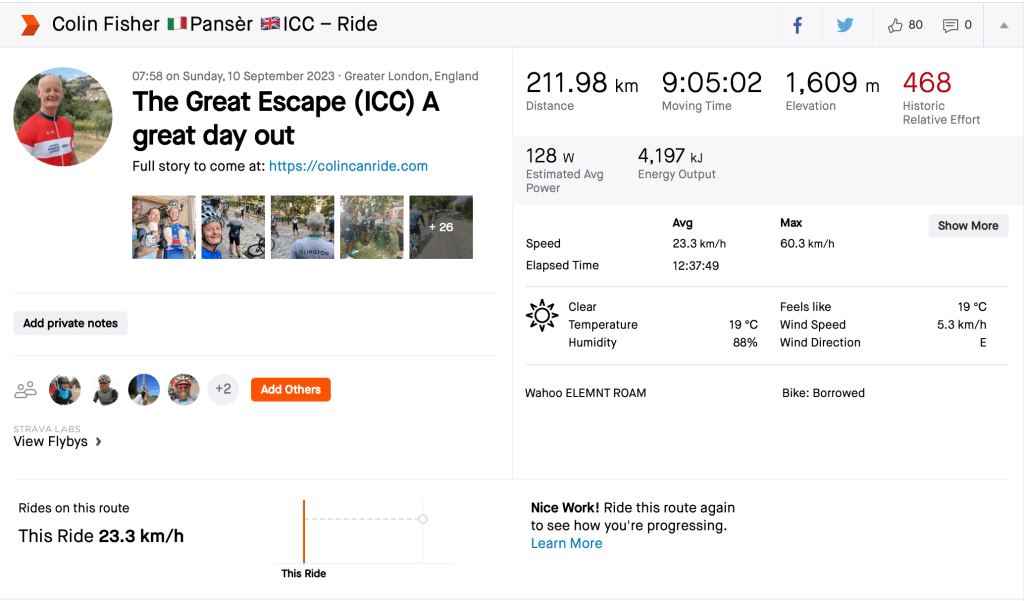Open the colincanride.com link
Screen dimensions: 1024x601
pos(348,166)
